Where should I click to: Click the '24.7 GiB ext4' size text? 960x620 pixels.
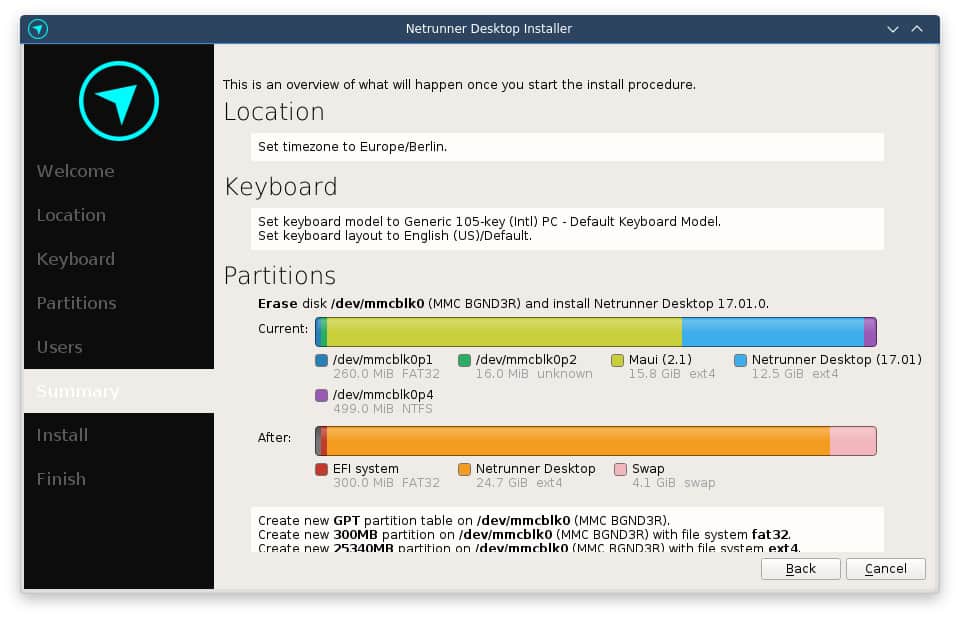pos(519,482)
